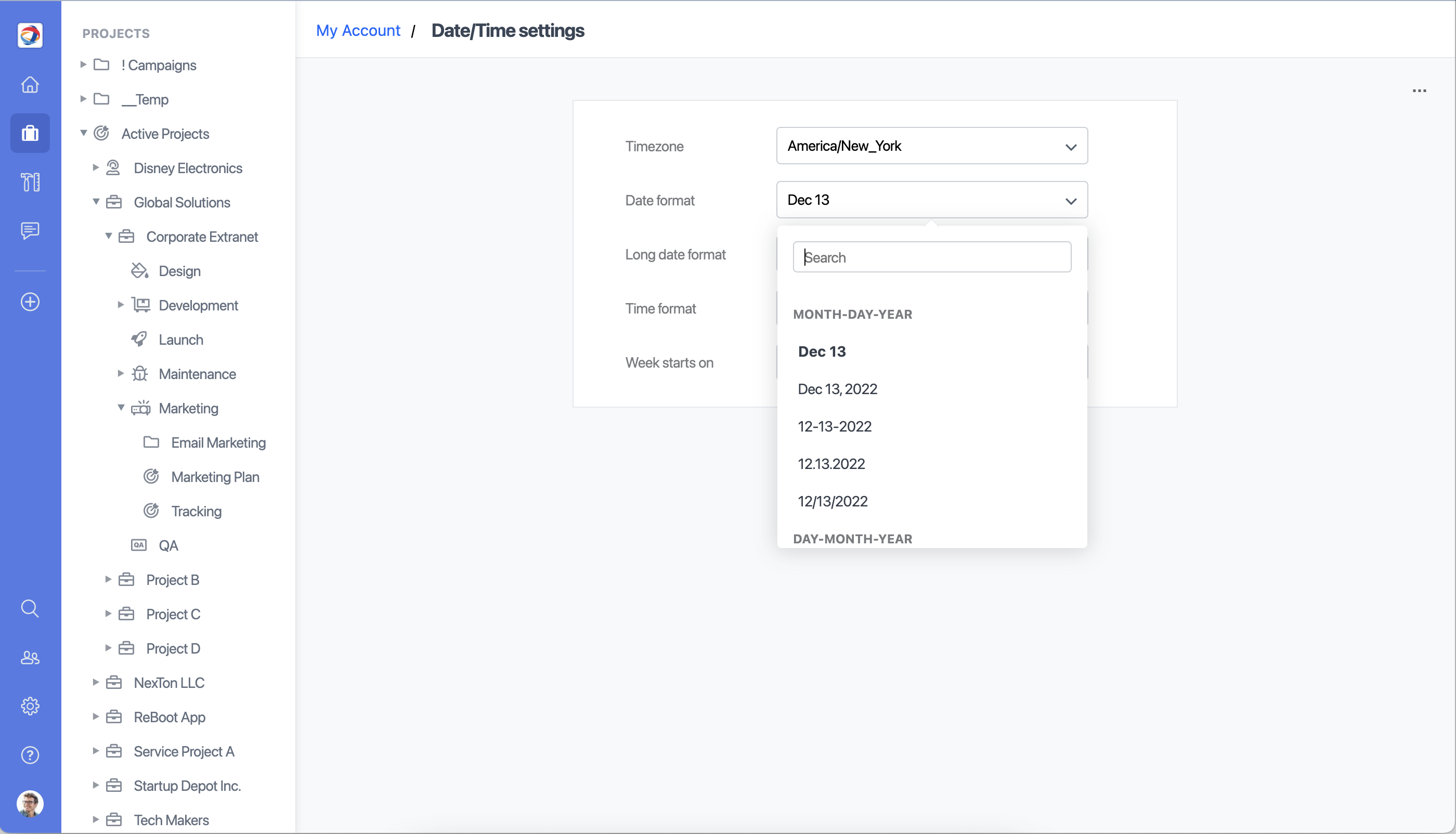Click the Tracking target icon
Image resolution: width=1456 pixels, height=834 pixels.
pyautogui.click(x=151, y=511)
